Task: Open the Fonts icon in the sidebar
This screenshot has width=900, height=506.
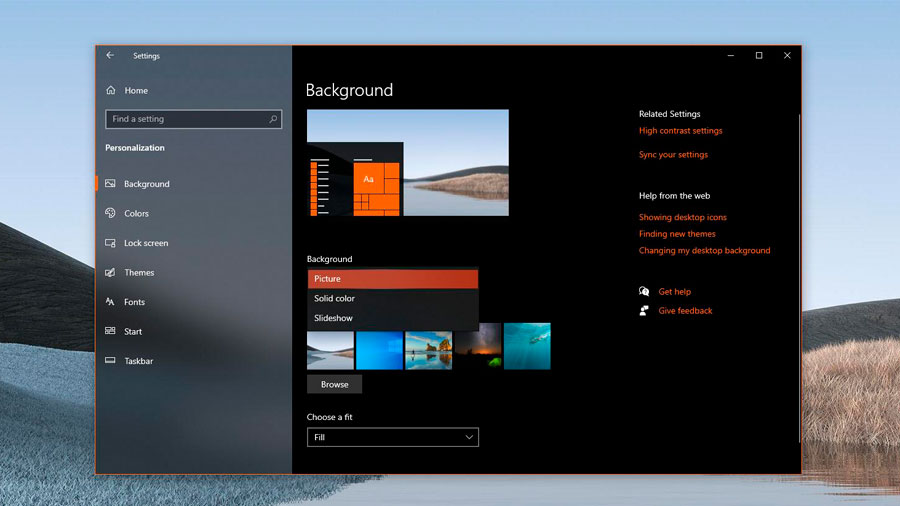Action: coord(110,302)
